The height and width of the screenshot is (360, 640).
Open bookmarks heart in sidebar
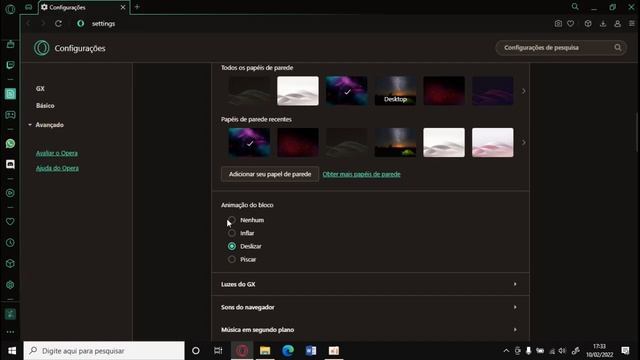point(10,222)
